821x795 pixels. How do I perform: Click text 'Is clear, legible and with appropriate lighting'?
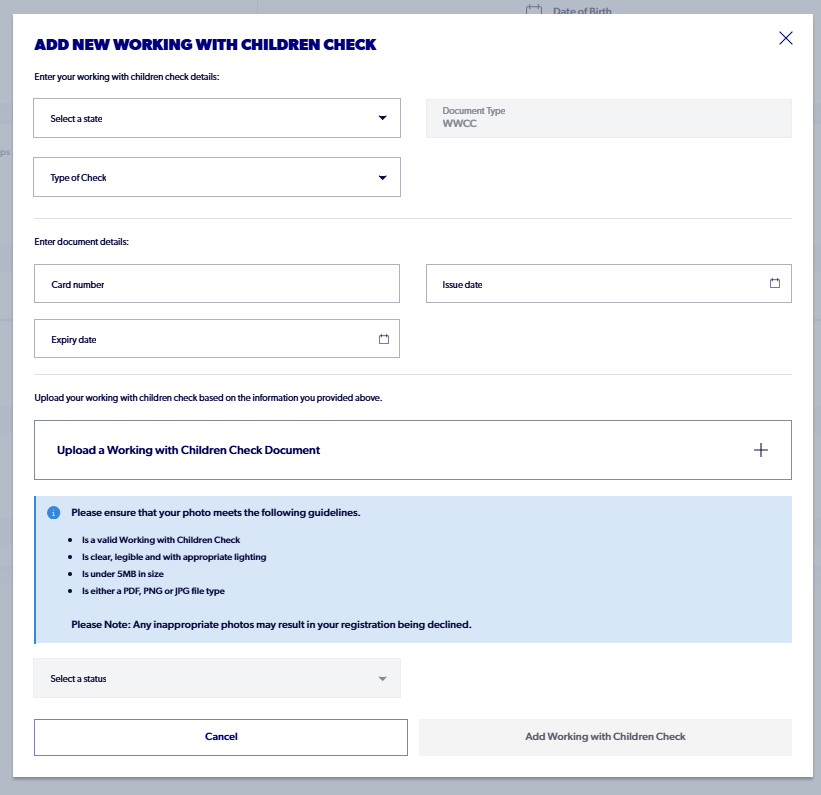click(174, 557)
